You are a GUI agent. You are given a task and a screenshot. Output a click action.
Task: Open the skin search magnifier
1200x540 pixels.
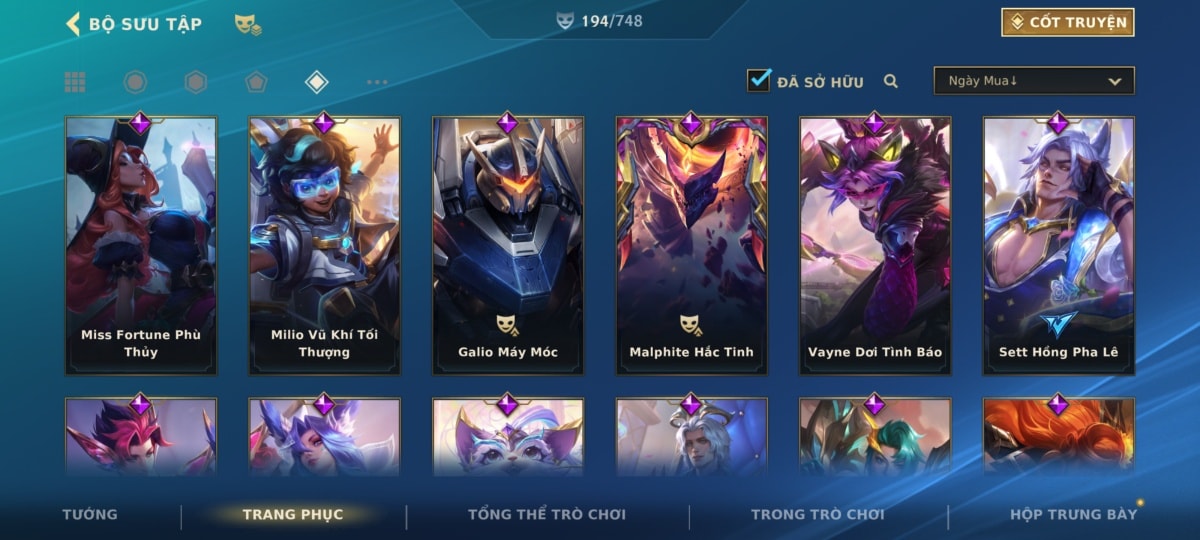891,81
